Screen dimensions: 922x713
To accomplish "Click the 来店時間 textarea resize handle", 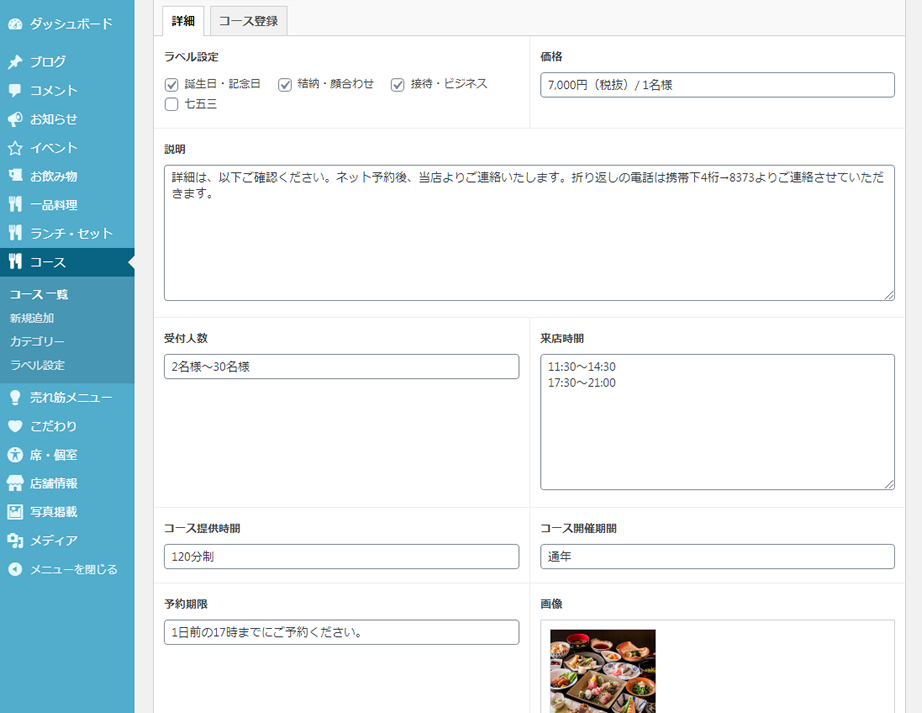I will (889, 484).
